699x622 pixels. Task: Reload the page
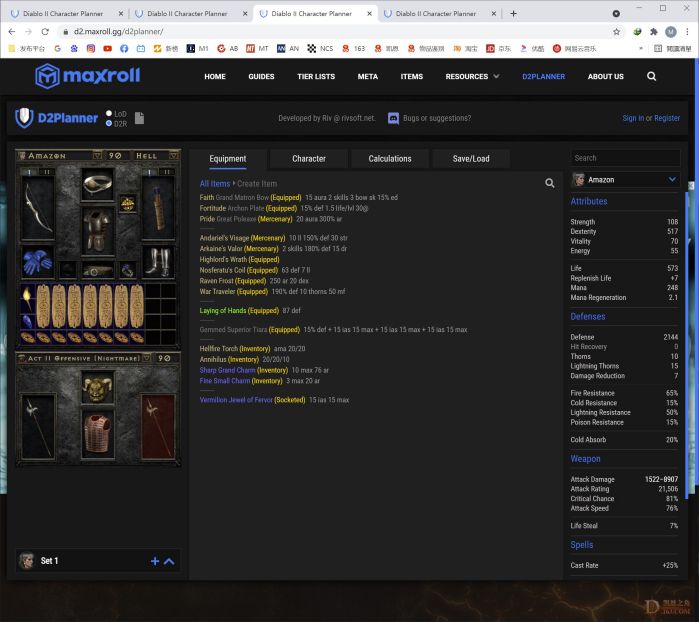click(x=45, y=32)
